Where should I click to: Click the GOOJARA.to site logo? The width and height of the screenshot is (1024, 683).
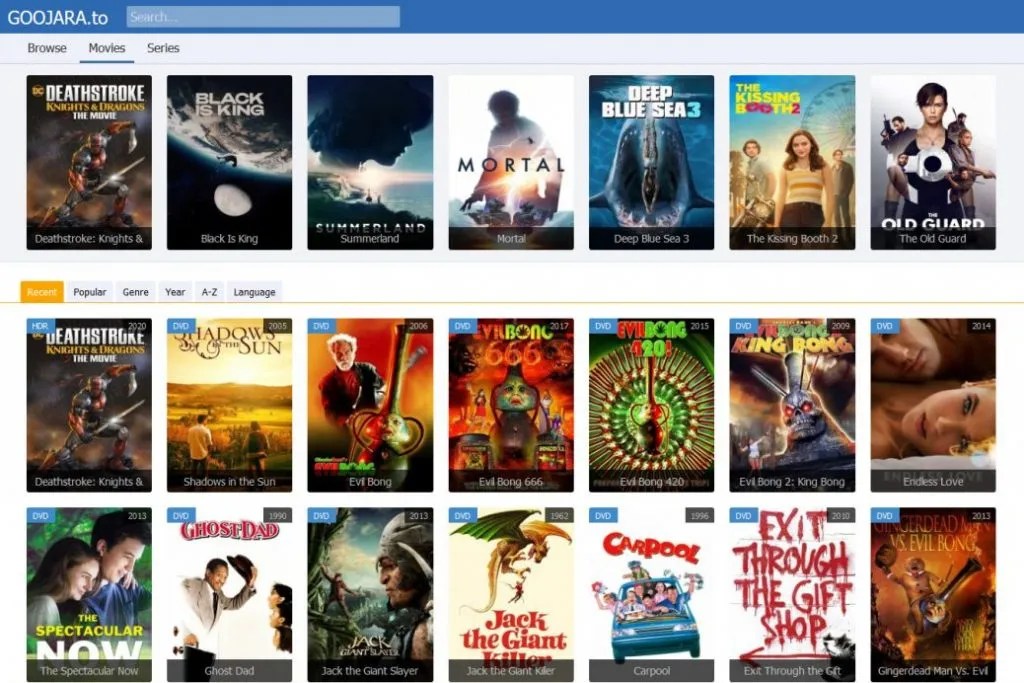[x=57, y=18]
